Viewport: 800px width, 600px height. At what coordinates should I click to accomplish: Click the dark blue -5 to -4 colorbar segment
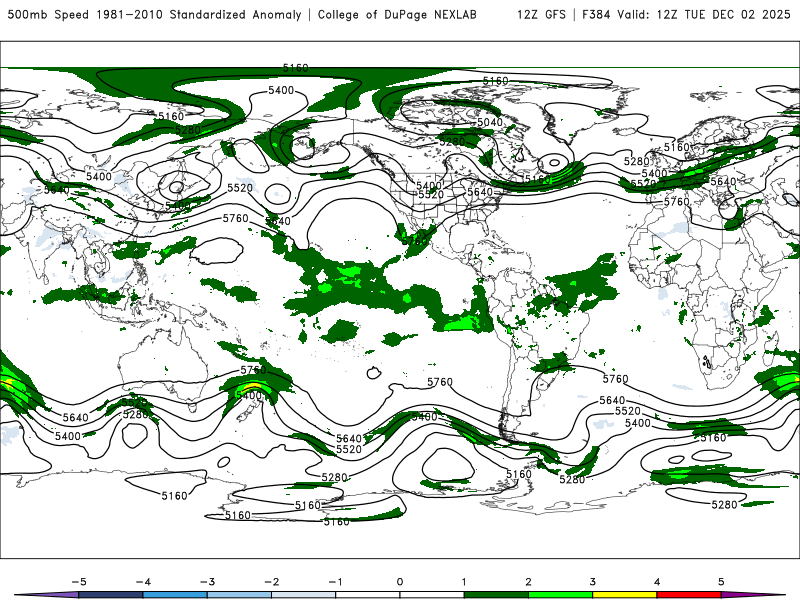click(111, 595)
